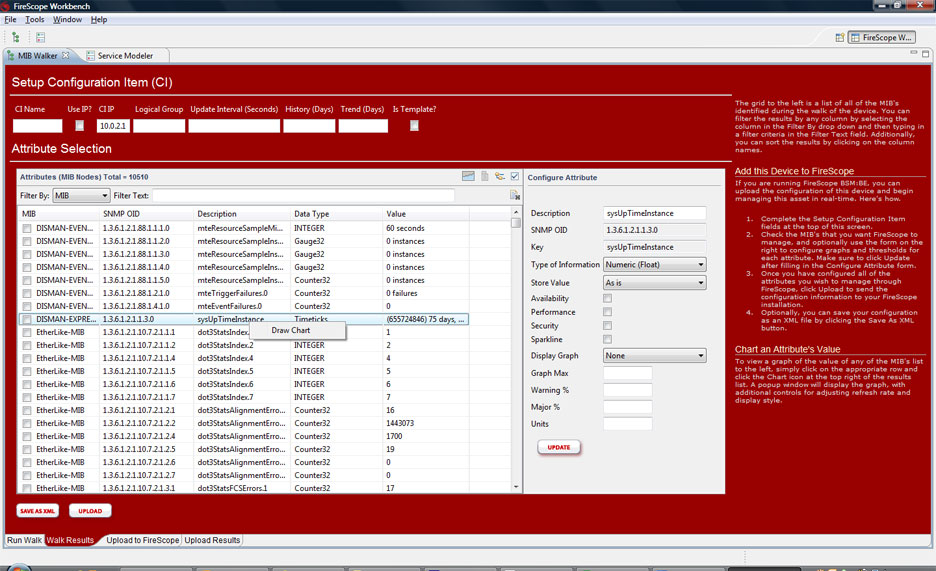This screenshot has width=936, height=571.
Task: Open the Store Value dropdown
Action: click(655, 283)
